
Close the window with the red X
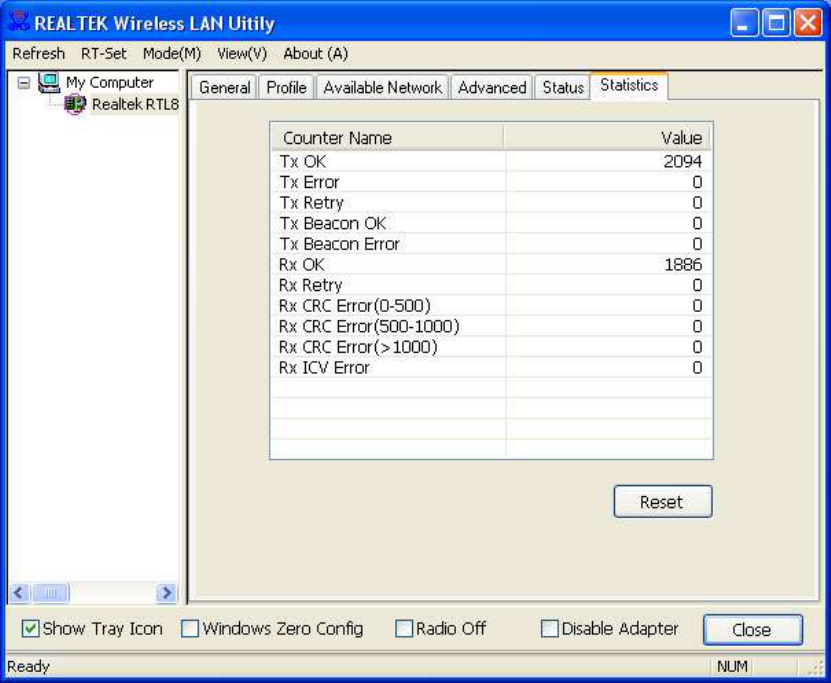[808, 23]
